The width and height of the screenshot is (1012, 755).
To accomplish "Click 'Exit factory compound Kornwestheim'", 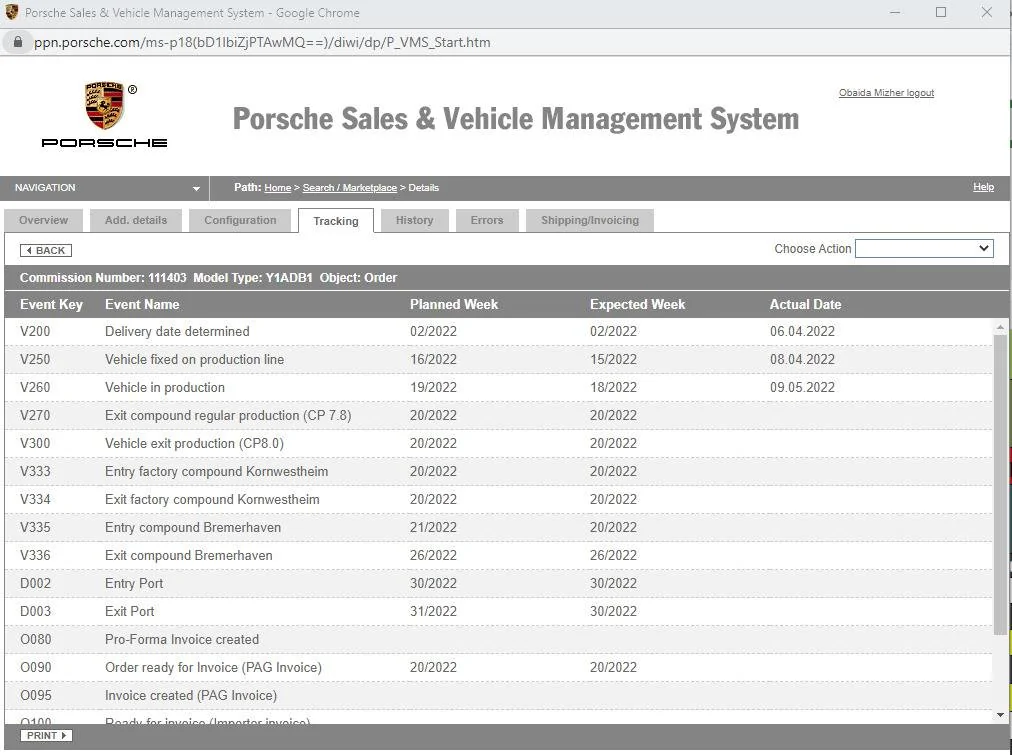I will pos(212,499).
